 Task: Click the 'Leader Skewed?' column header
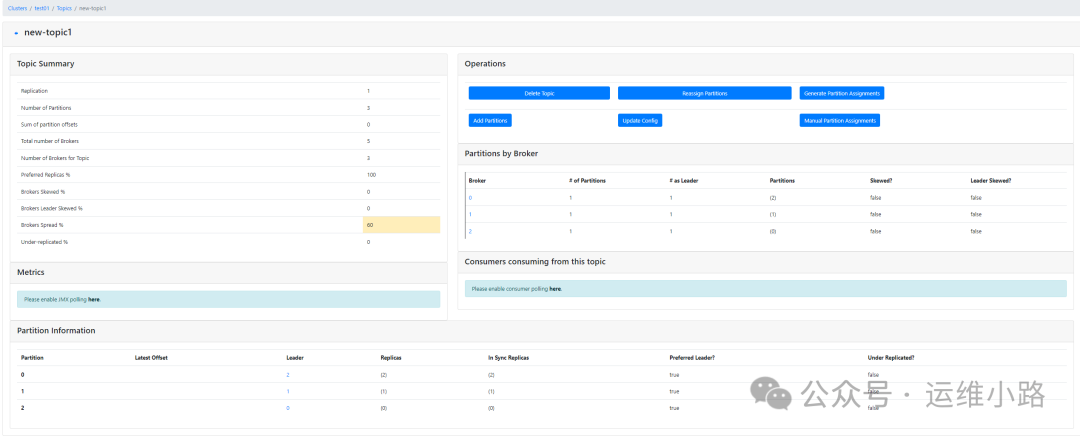pos(990,180)
